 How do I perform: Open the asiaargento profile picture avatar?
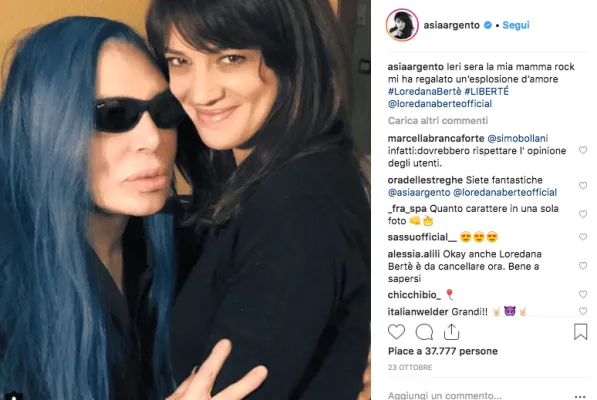(402, 25)
